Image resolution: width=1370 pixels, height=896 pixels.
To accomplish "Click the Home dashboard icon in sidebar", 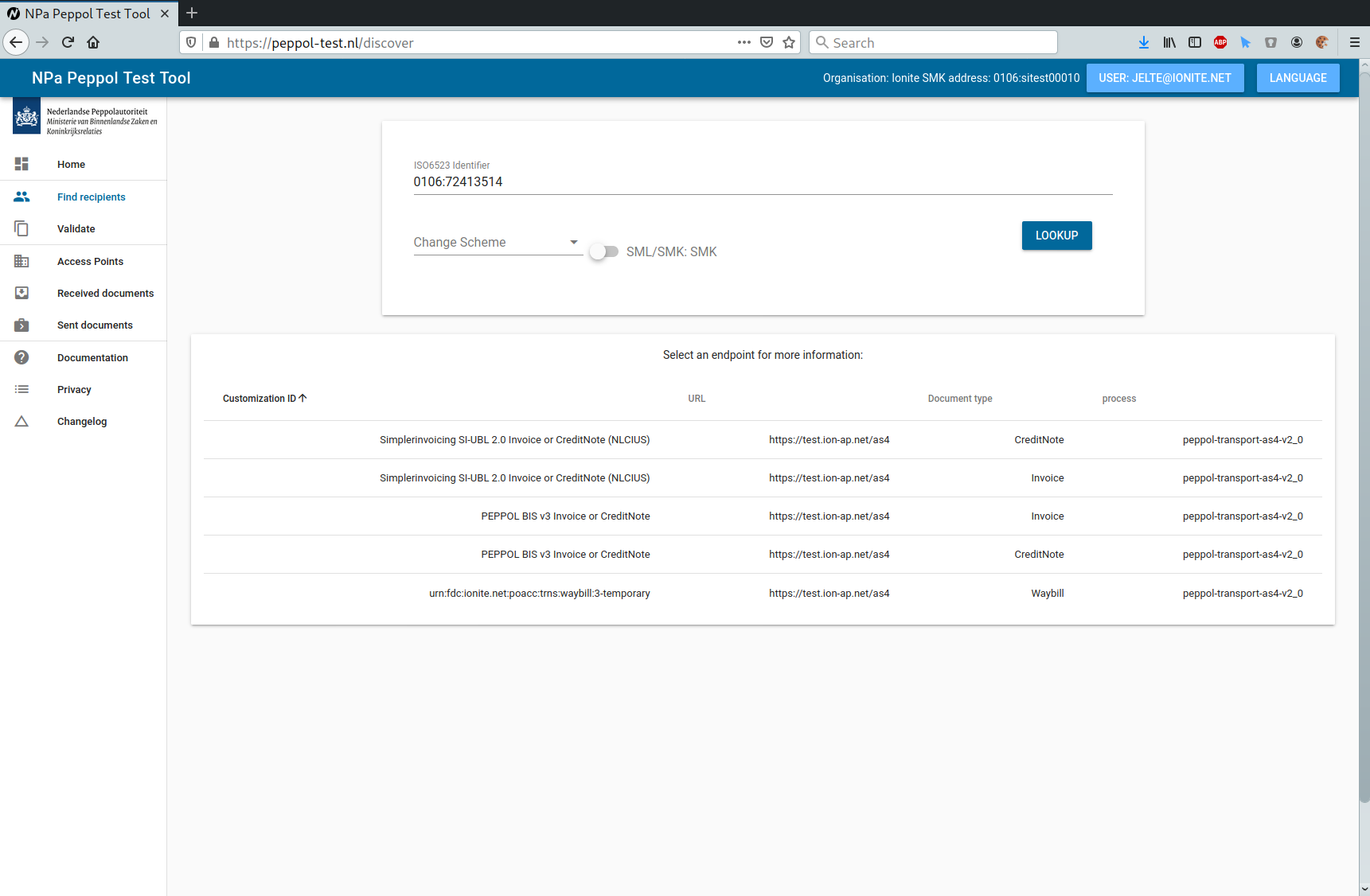I will pos(21,164).
